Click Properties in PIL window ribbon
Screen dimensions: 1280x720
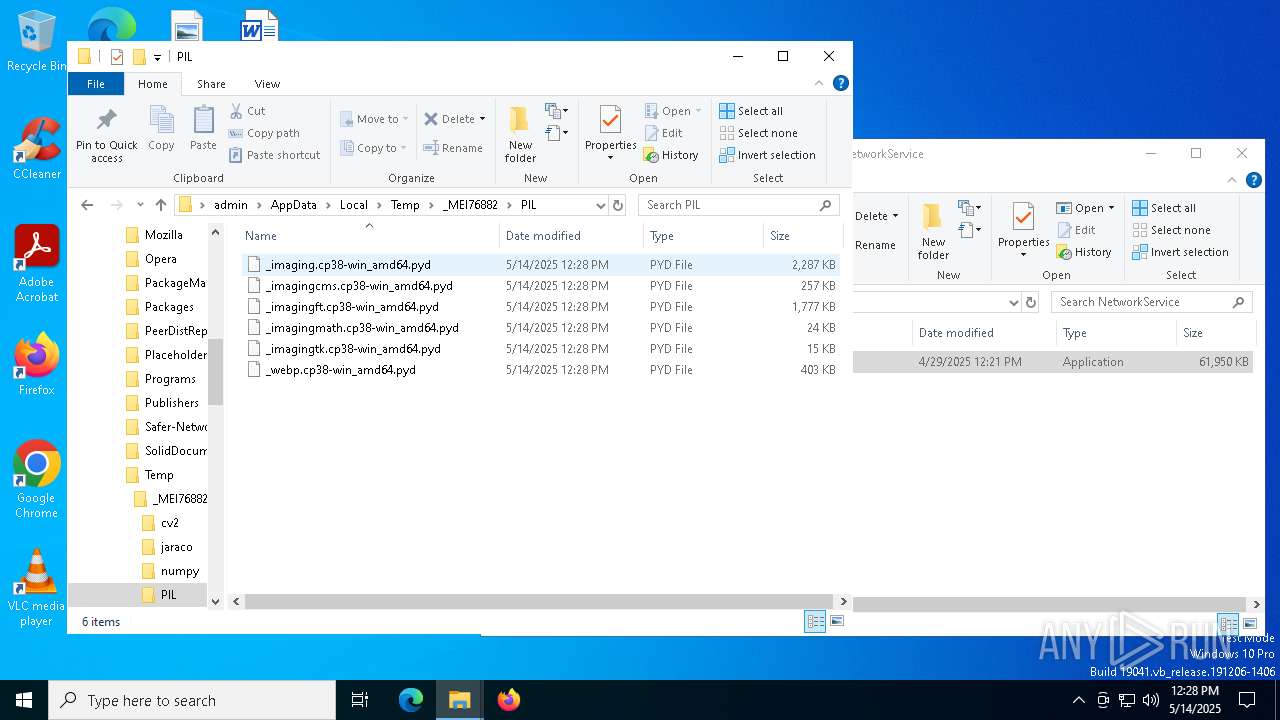coord(610,135)
